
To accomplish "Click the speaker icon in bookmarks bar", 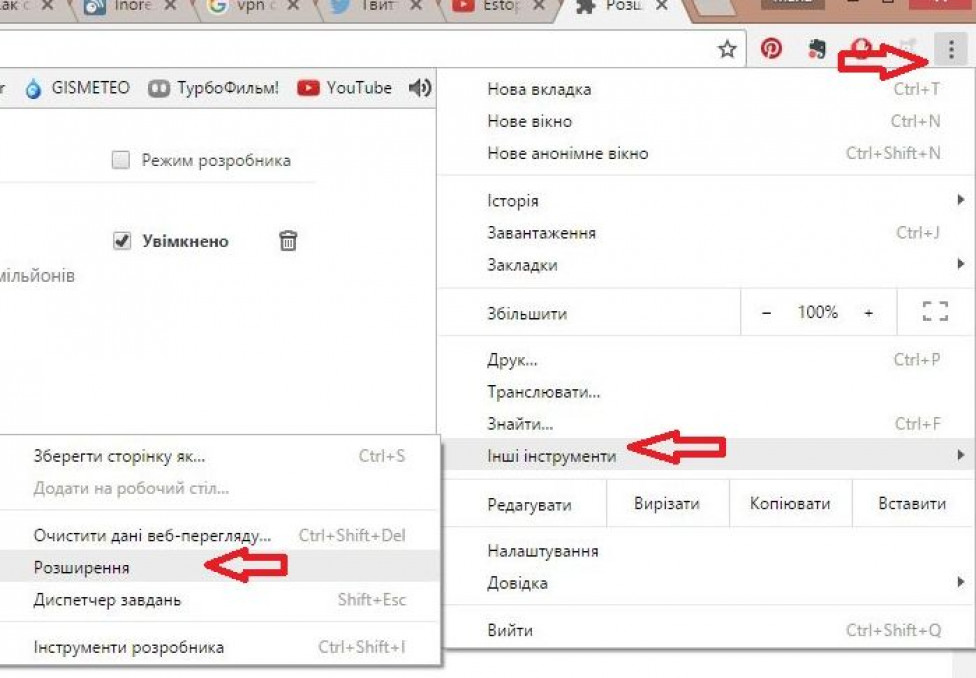I will tap(420, 88).
